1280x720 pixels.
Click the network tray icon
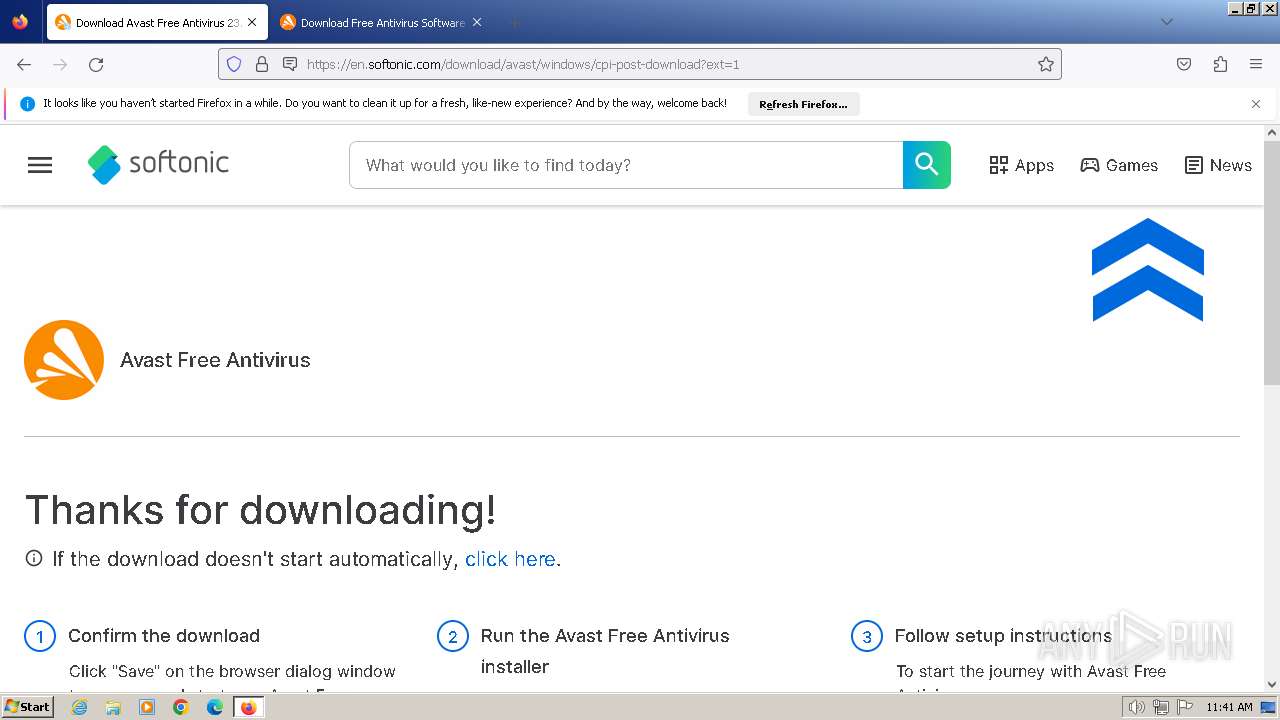(1160, 707)
